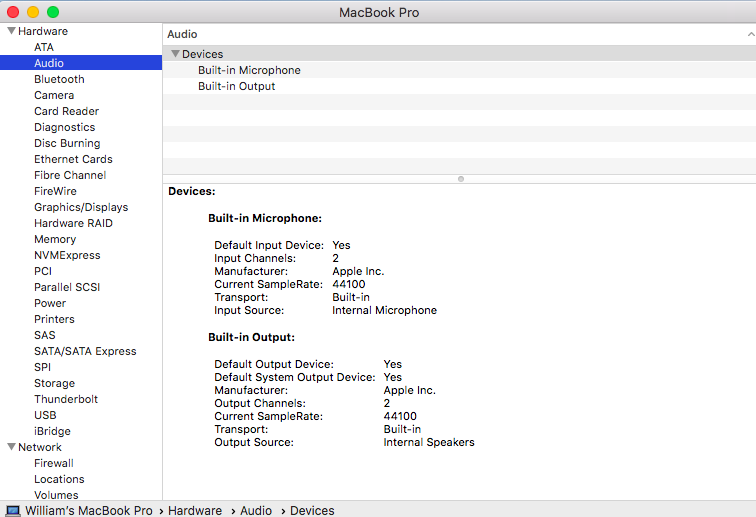Select Camera in the hardware list
The width and height of the screenshot is (756, 517).
[x=54, y=95]
